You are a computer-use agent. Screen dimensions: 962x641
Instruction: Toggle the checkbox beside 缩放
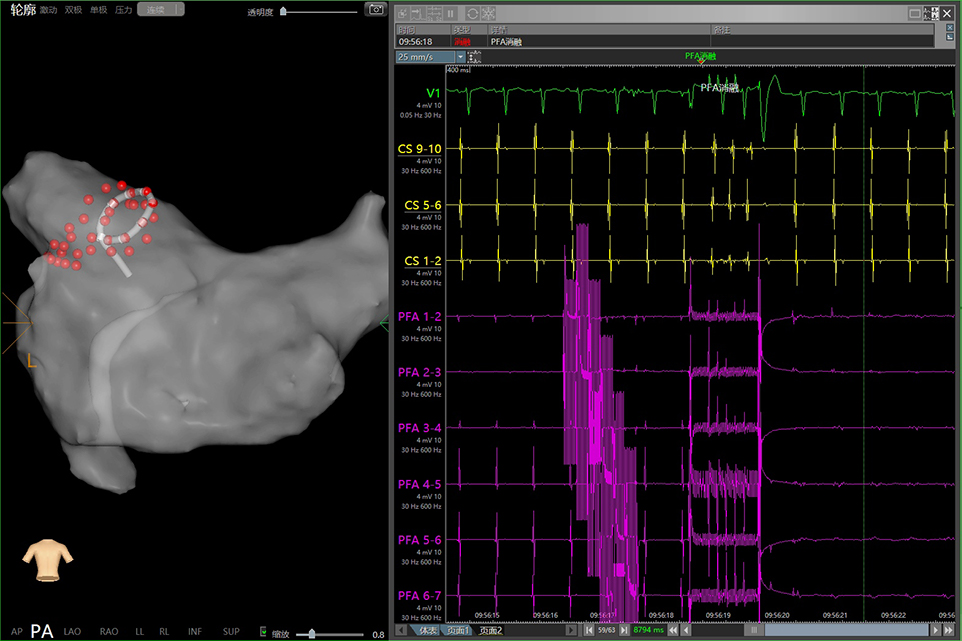point(263,632)
